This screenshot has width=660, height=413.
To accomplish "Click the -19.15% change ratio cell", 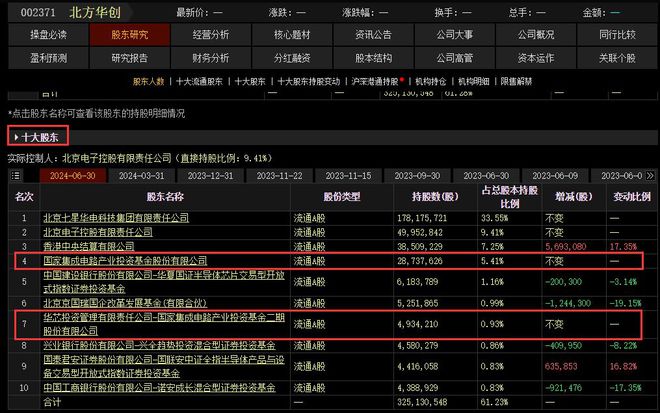I will [625, 303].
